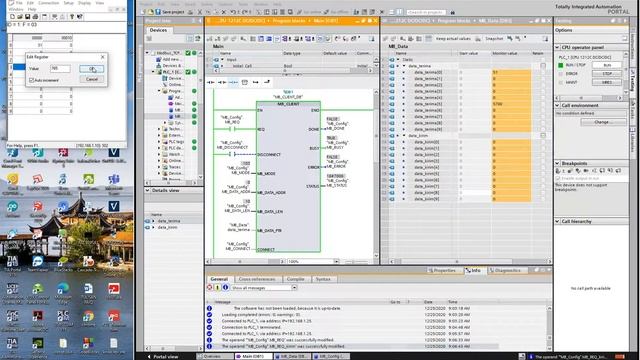
Task: Click Save project in TIA Portal toolbar
Action: 170,12
